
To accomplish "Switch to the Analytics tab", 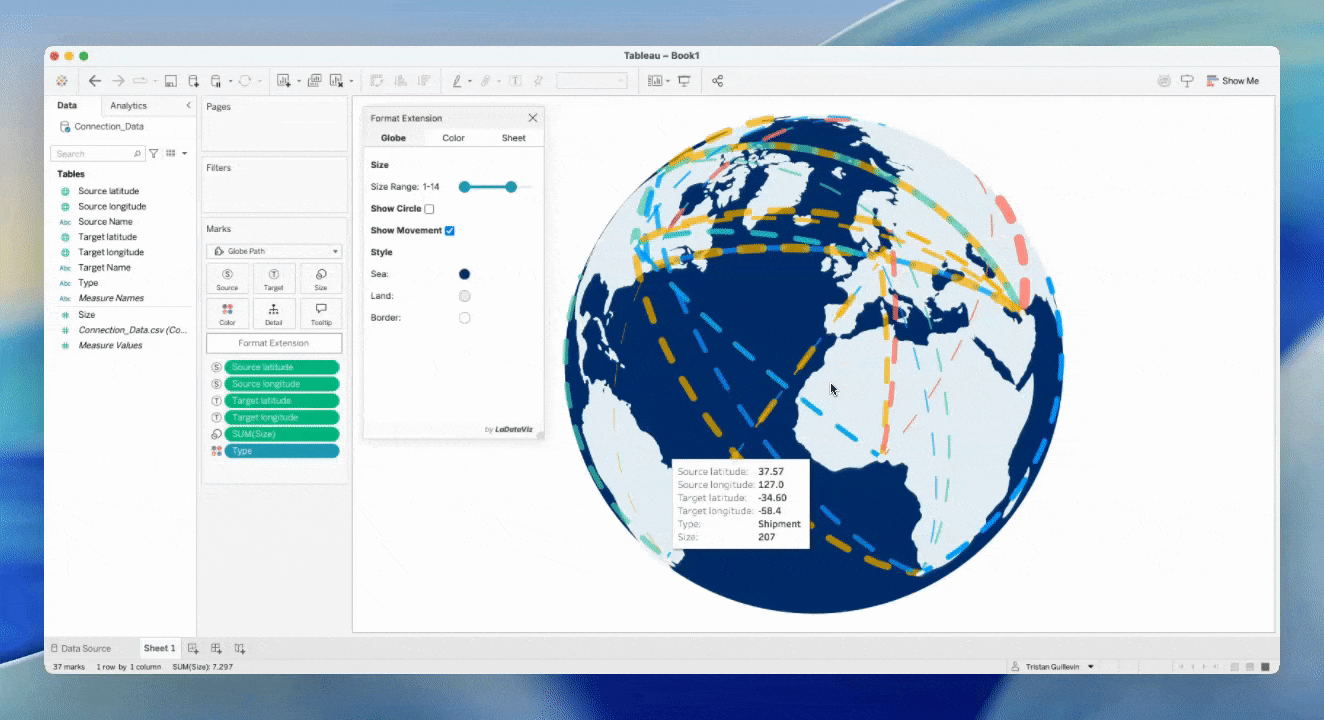I will (x=128, y=105).
